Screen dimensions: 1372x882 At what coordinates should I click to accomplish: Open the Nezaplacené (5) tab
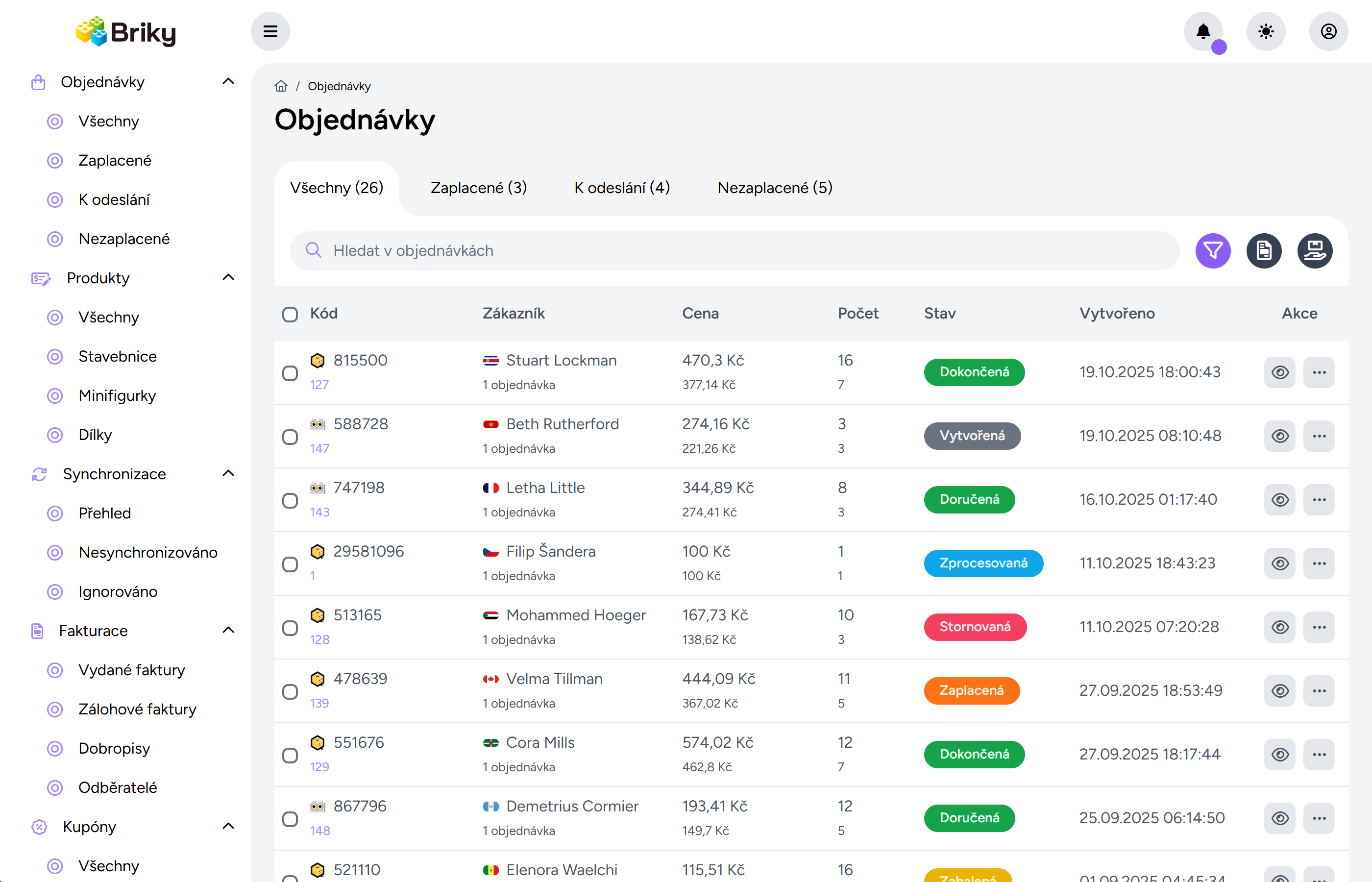[775, 188]
